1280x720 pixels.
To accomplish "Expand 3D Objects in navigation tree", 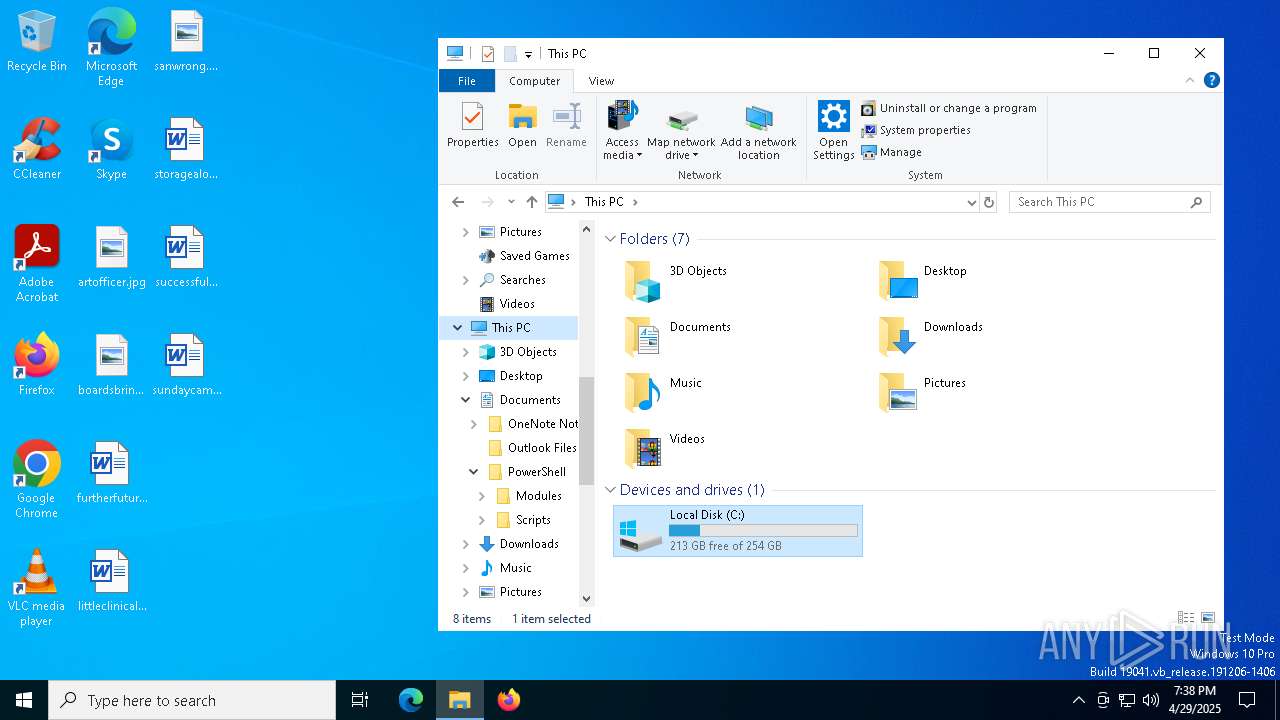I will 466,352.
